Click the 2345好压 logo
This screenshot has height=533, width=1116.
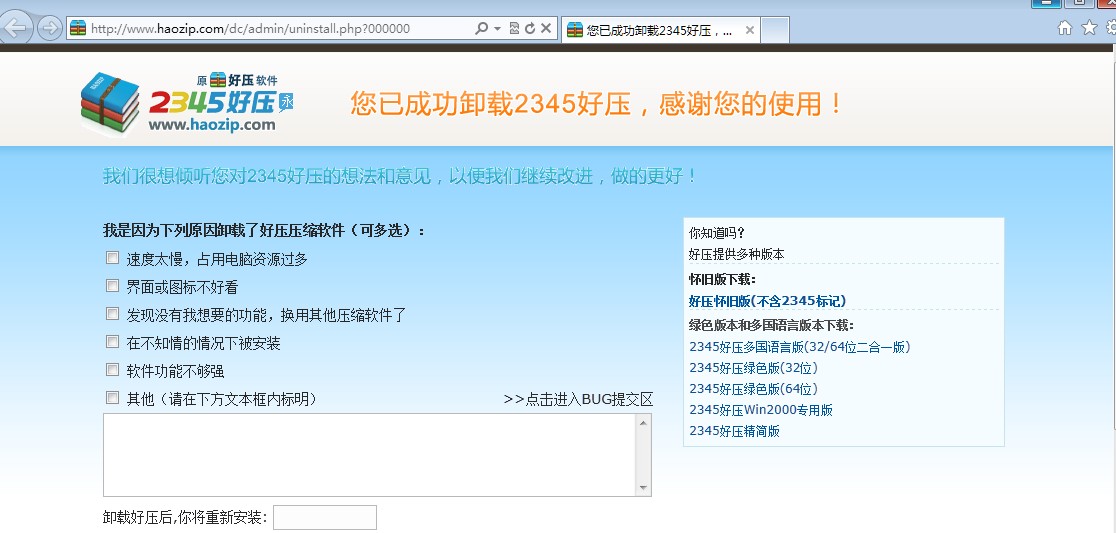[x=187, y=102]
